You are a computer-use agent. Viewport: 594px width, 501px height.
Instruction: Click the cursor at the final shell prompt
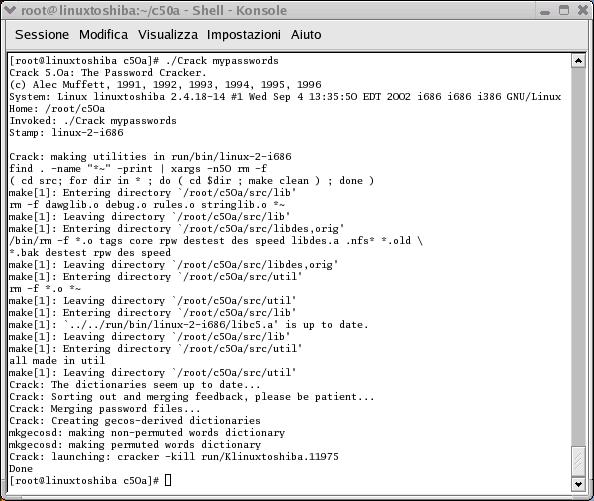(168, 480)
